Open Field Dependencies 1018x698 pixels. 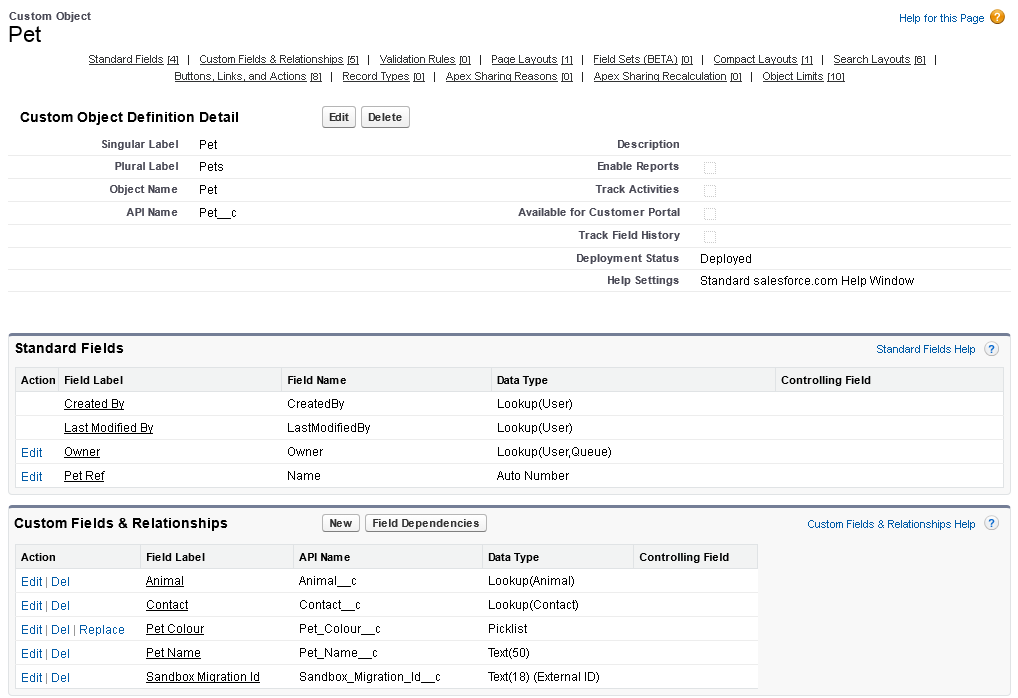pos(425,523)
